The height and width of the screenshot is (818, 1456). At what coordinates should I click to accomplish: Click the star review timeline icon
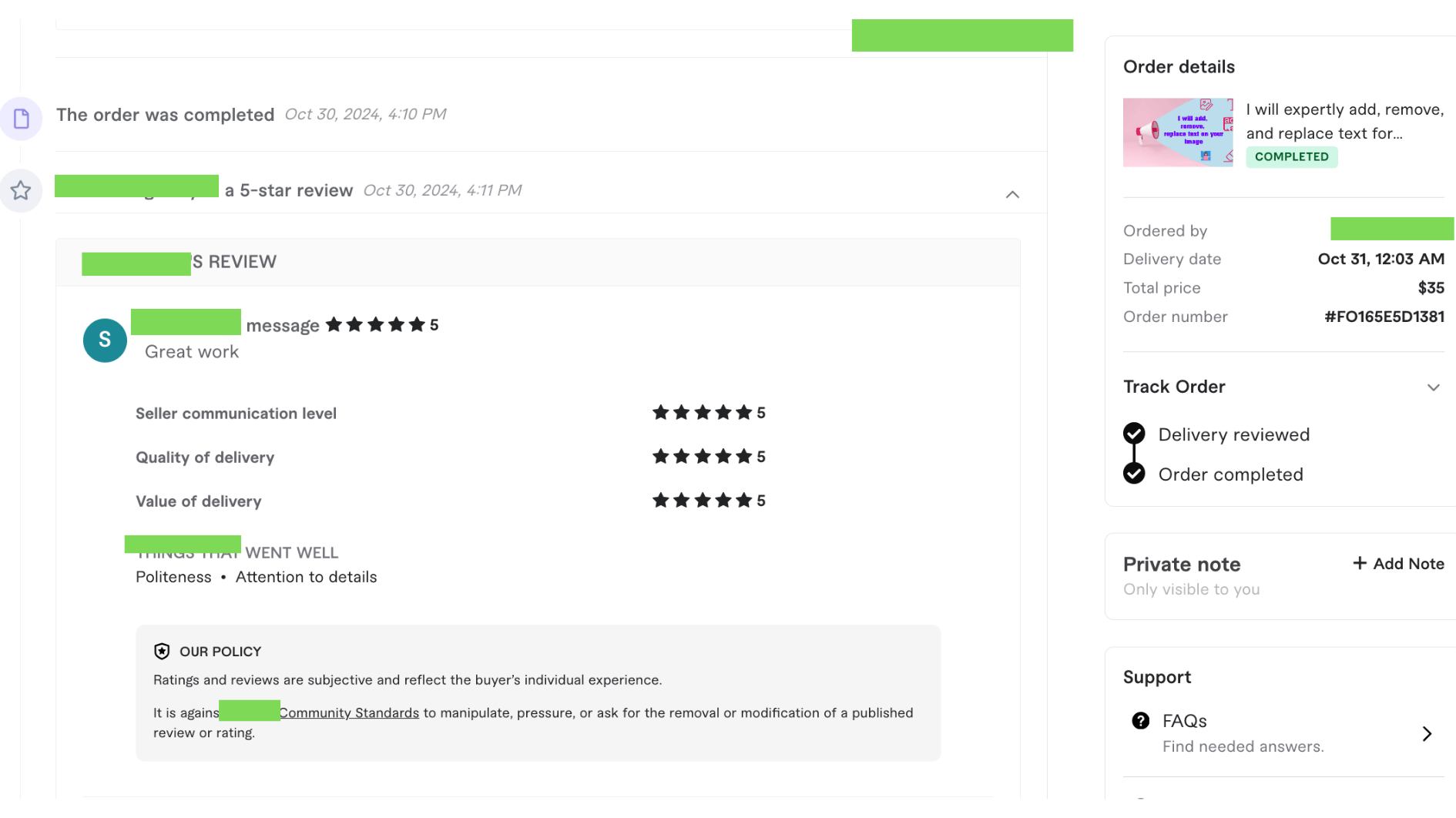coord(21,190)
